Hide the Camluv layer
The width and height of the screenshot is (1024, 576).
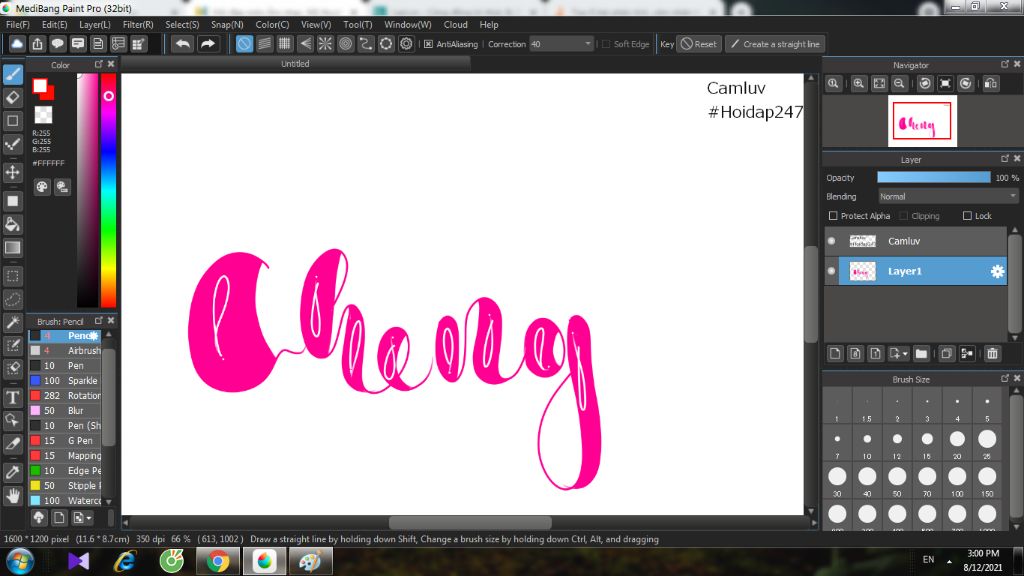(831, 241)
